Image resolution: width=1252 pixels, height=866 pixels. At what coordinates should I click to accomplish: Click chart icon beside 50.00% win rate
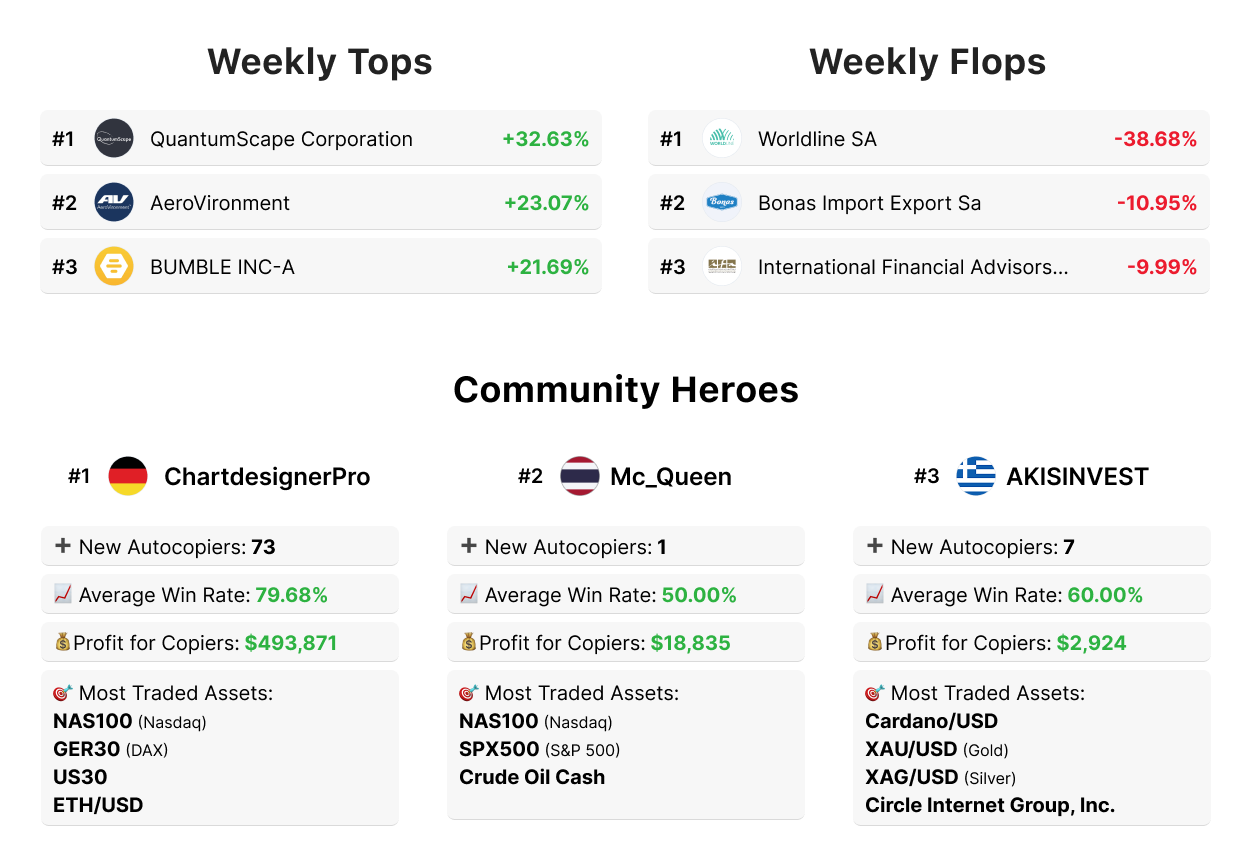coord(469,594)
